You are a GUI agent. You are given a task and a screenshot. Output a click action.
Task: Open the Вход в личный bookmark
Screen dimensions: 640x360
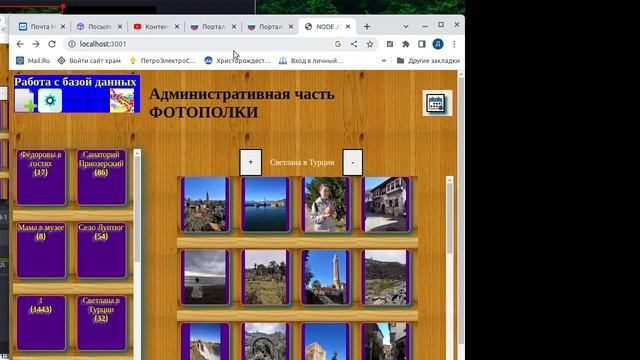pos(311,60)
